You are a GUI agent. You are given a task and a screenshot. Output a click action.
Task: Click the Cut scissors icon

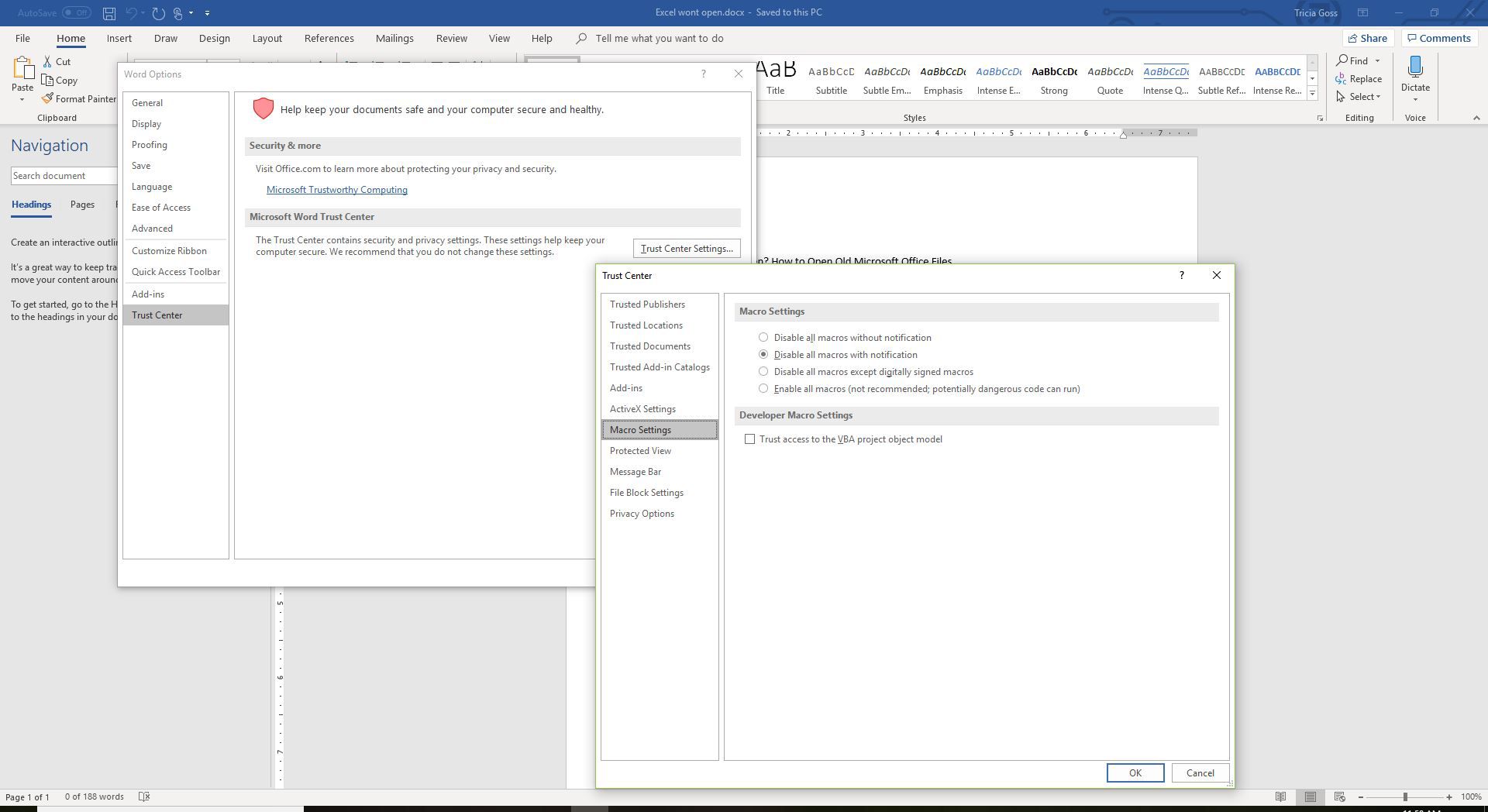(47, 61)
